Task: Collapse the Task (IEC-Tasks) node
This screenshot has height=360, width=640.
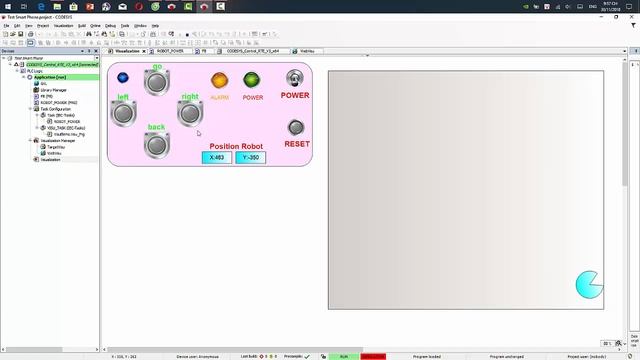Action: 37,115
